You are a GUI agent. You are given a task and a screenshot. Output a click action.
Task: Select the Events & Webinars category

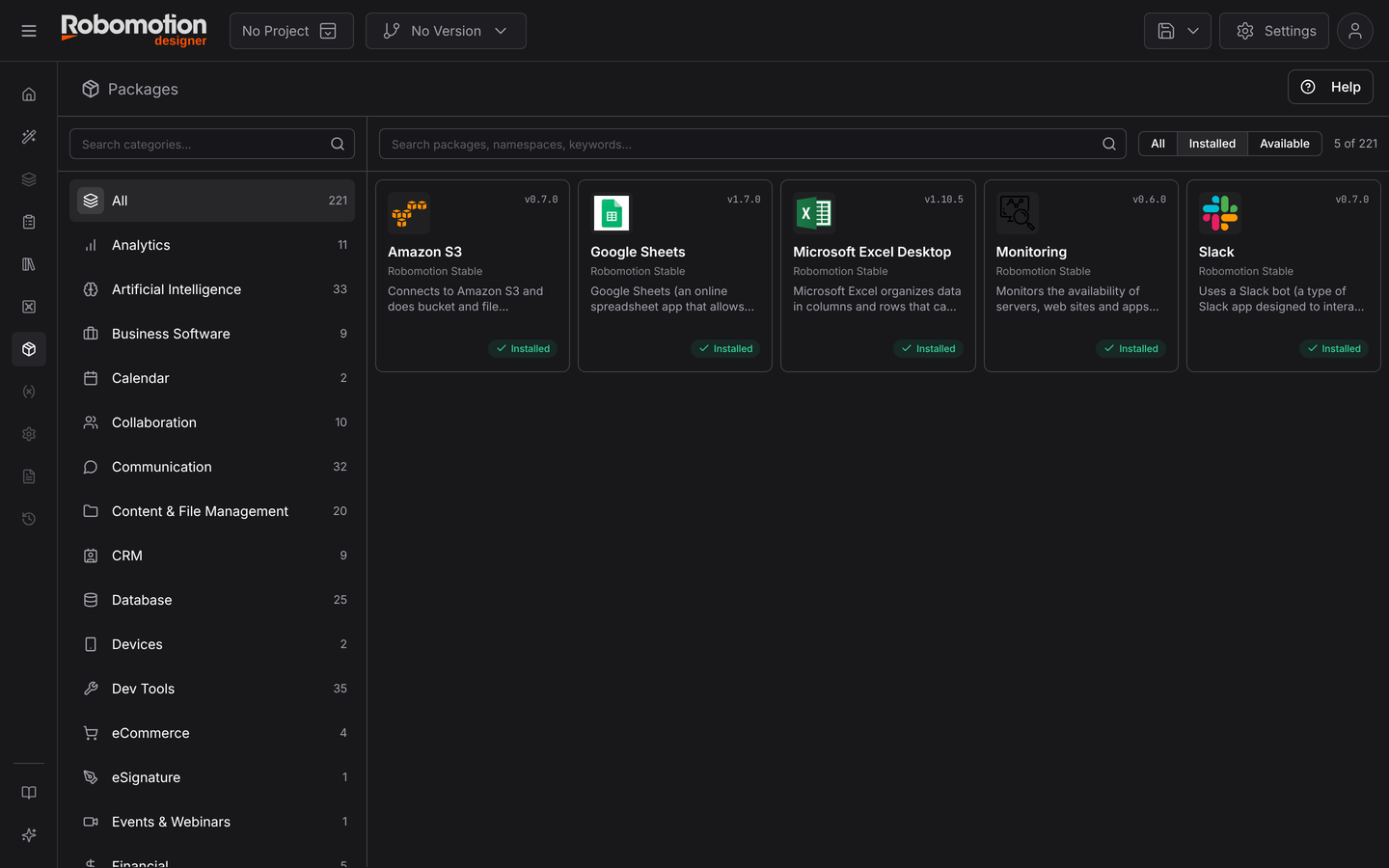212,822
